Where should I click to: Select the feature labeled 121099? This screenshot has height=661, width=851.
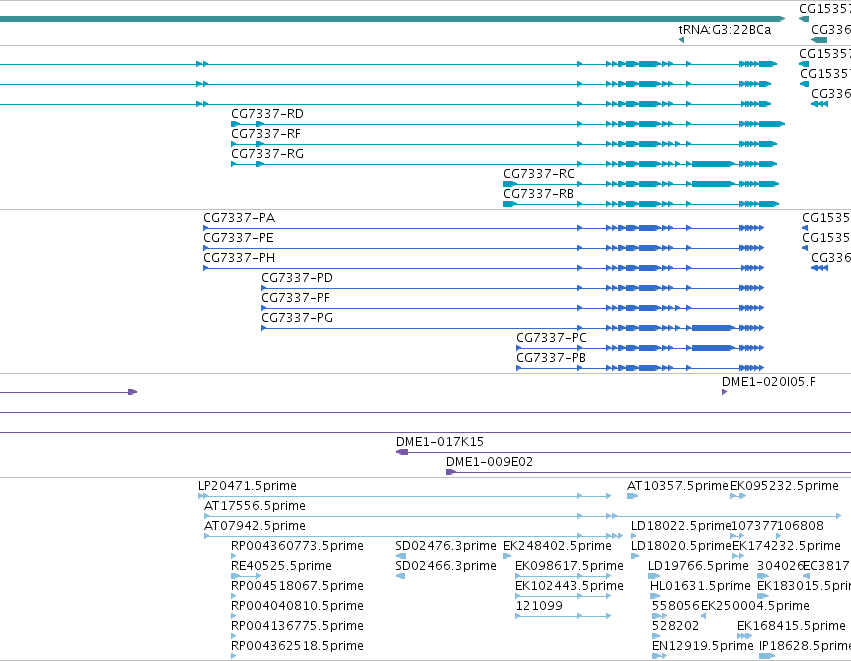(x=538, y=606)
